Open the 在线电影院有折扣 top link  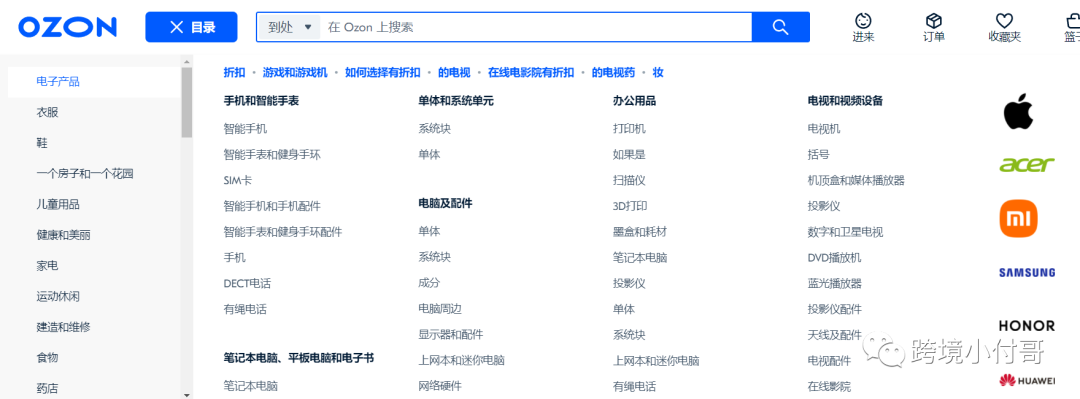tap(531, 72)
